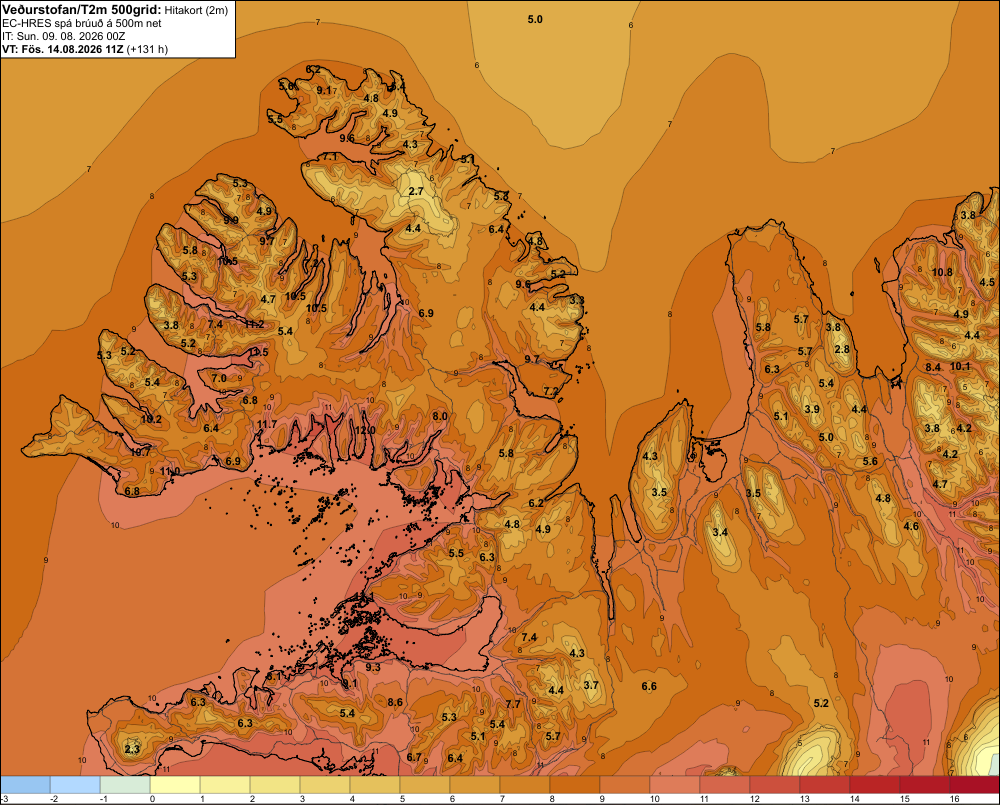Click the '9.3' temperature value
Image resolution: width=1000 pixels, height=805 pixels.
[373, 667]
